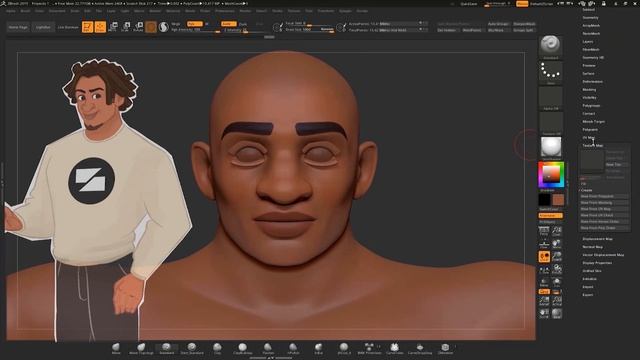Viewport: 640px width, 360px height.
Task: Adjust the Rgb Intensity slider
Action: coord(196,30)
